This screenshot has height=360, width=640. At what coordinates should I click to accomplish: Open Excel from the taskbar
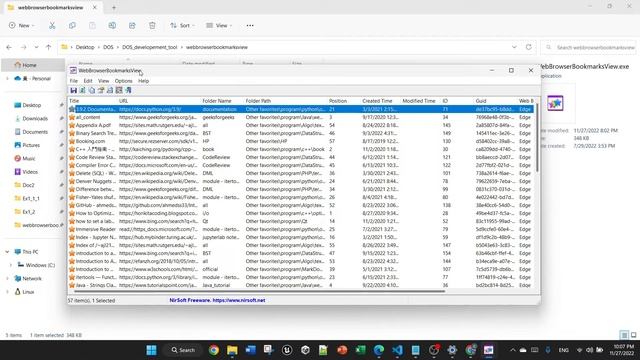(360, 350)
